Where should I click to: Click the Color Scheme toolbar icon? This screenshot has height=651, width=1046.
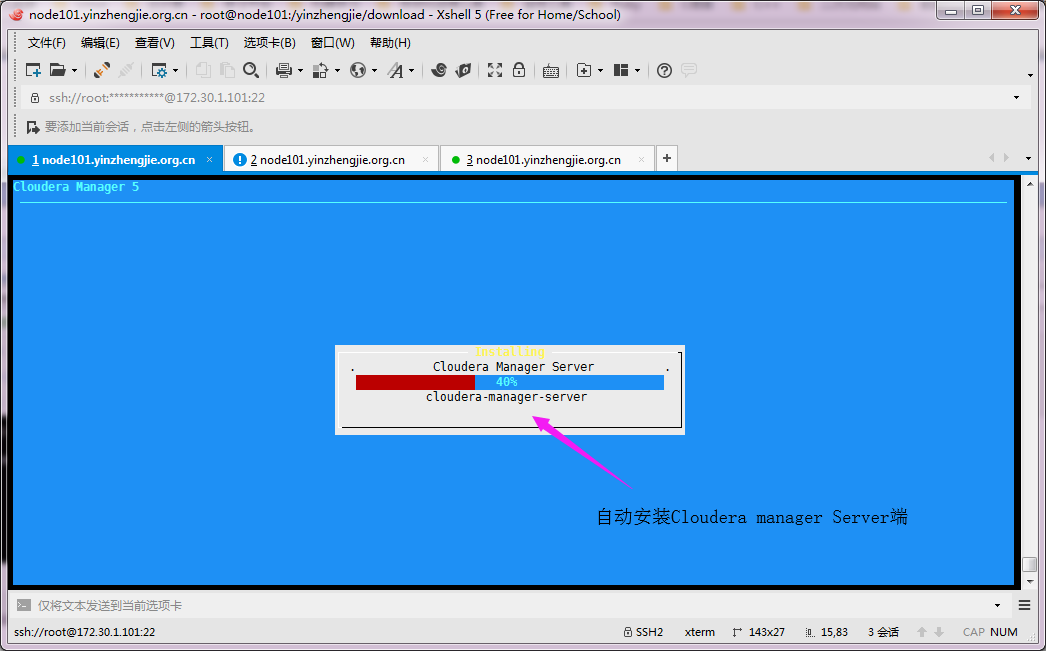(321, 70)
